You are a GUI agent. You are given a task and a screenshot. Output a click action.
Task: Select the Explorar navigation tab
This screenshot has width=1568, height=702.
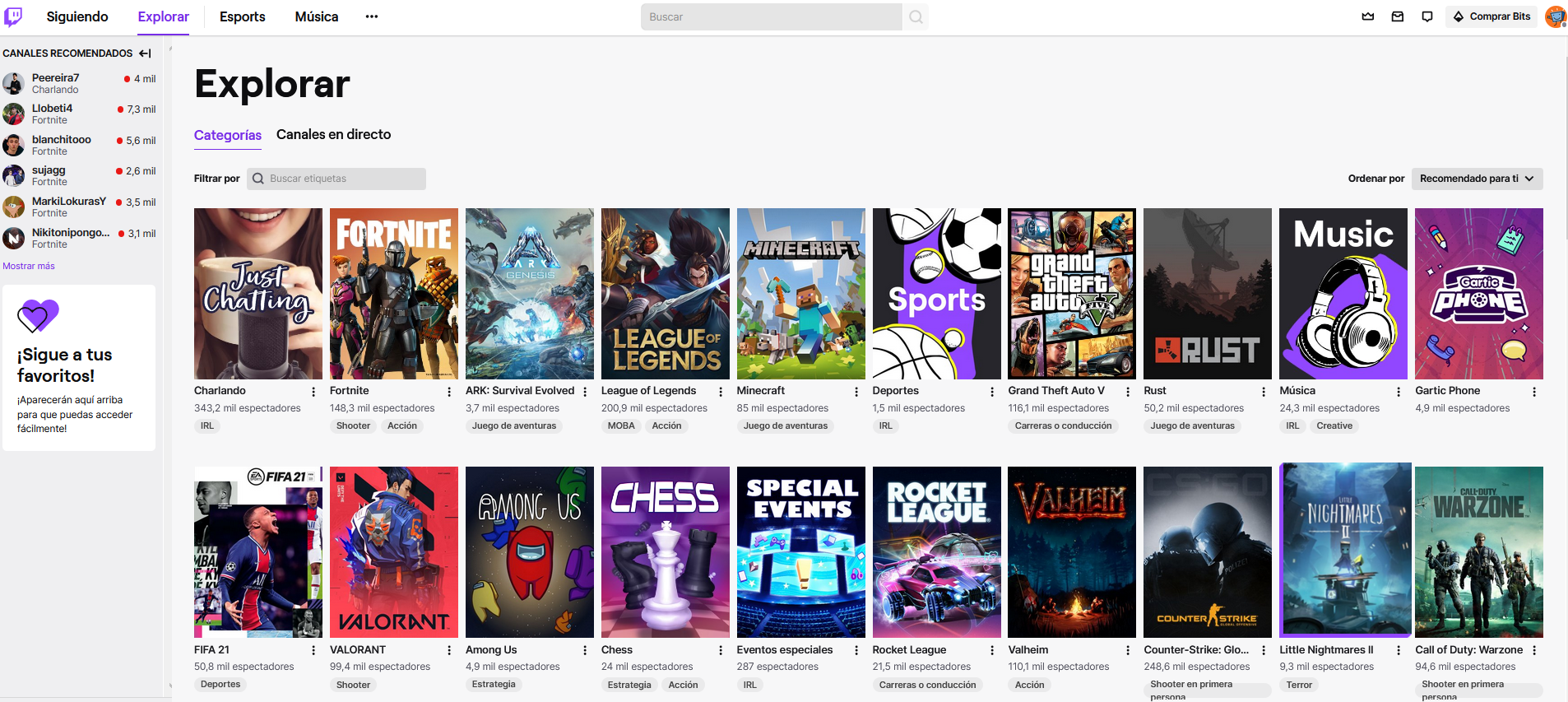(163, 16)
